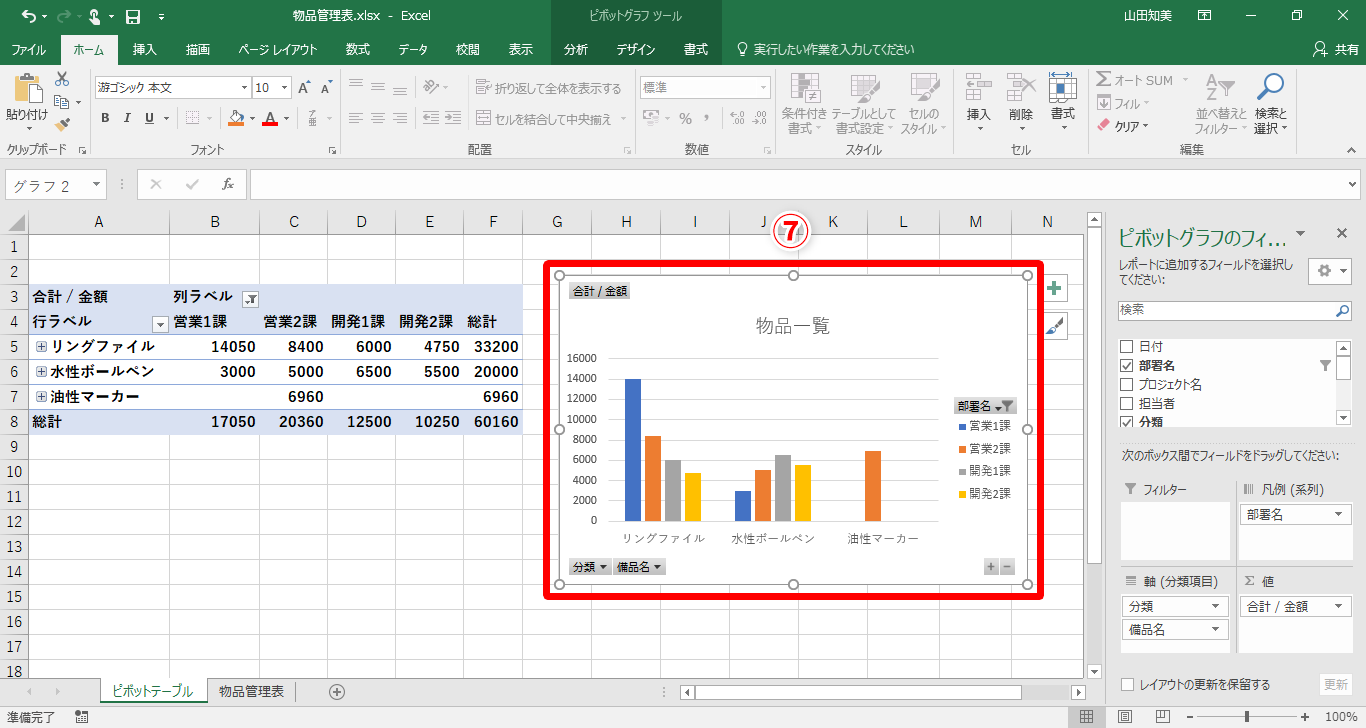The height and width of the screenshot is (728, 1366).
Task: Open chart elements plus button
Action: coord(1056,289)
